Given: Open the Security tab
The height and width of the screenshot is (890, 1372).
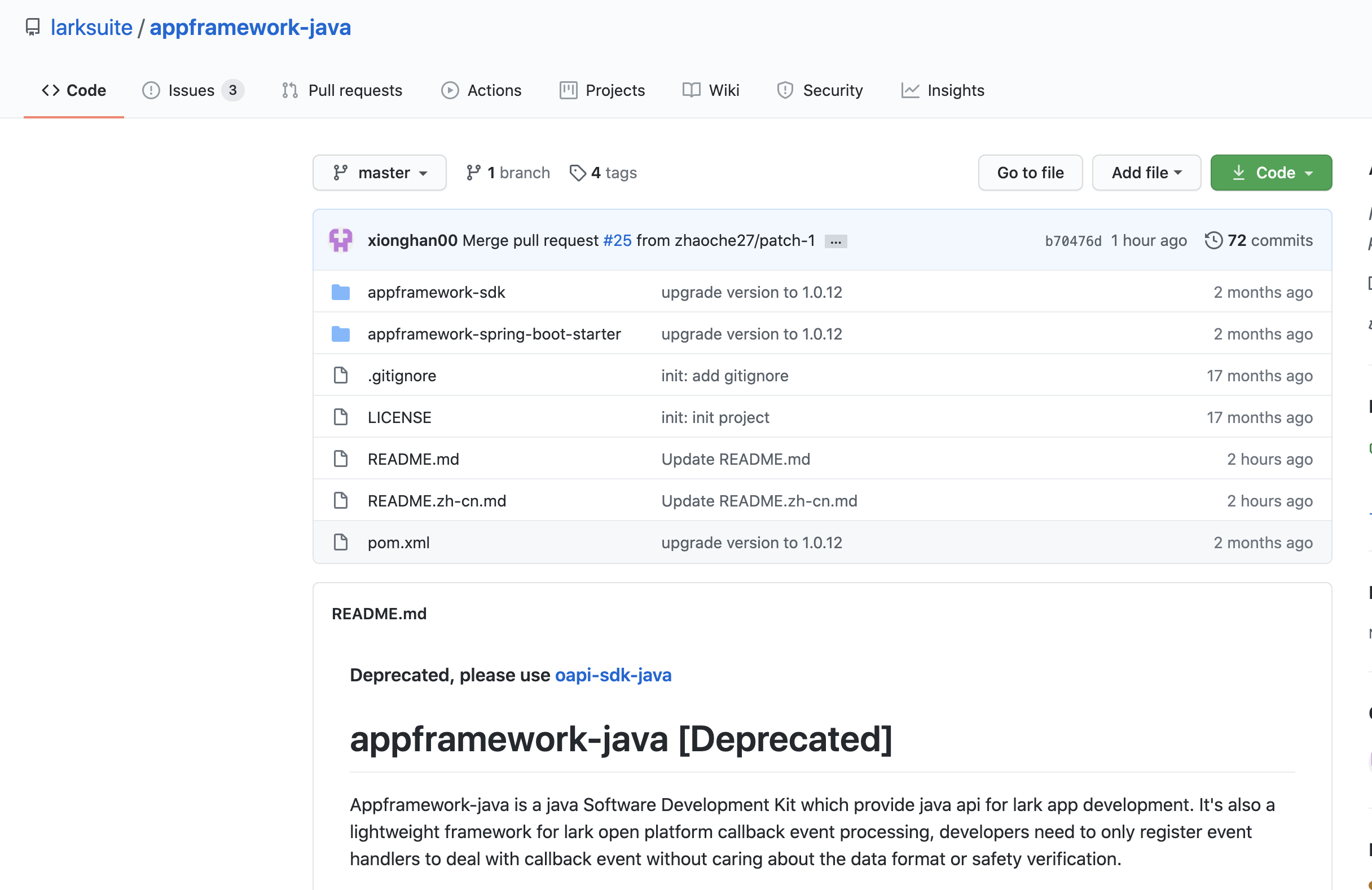Looking at the screenshot, I should pos(819,90).
